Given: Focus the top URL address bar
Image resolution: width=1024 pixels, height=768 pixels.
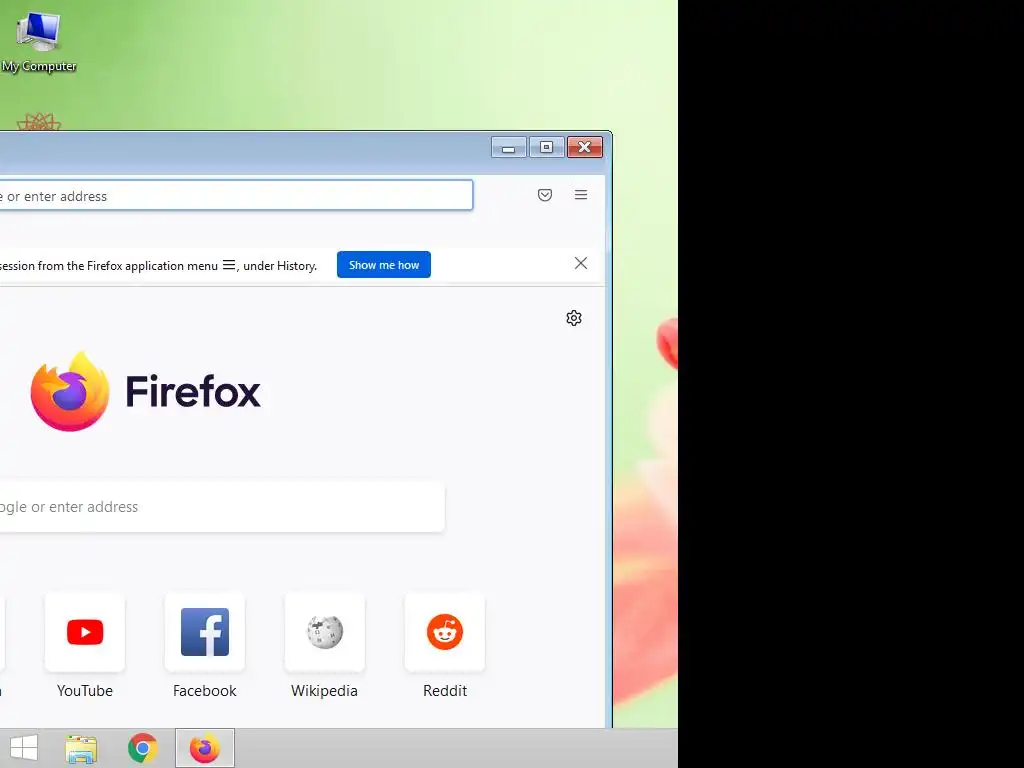Looking at the screenshot, I should pos(236,195).
